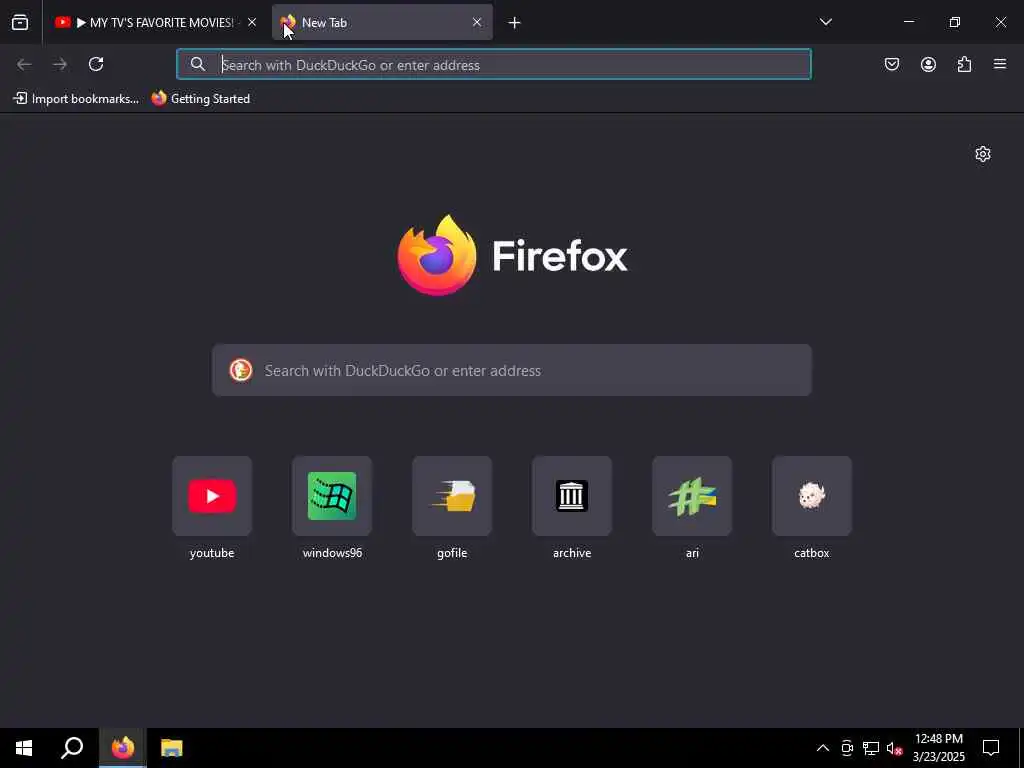Open Windows taskbar search

72,748
